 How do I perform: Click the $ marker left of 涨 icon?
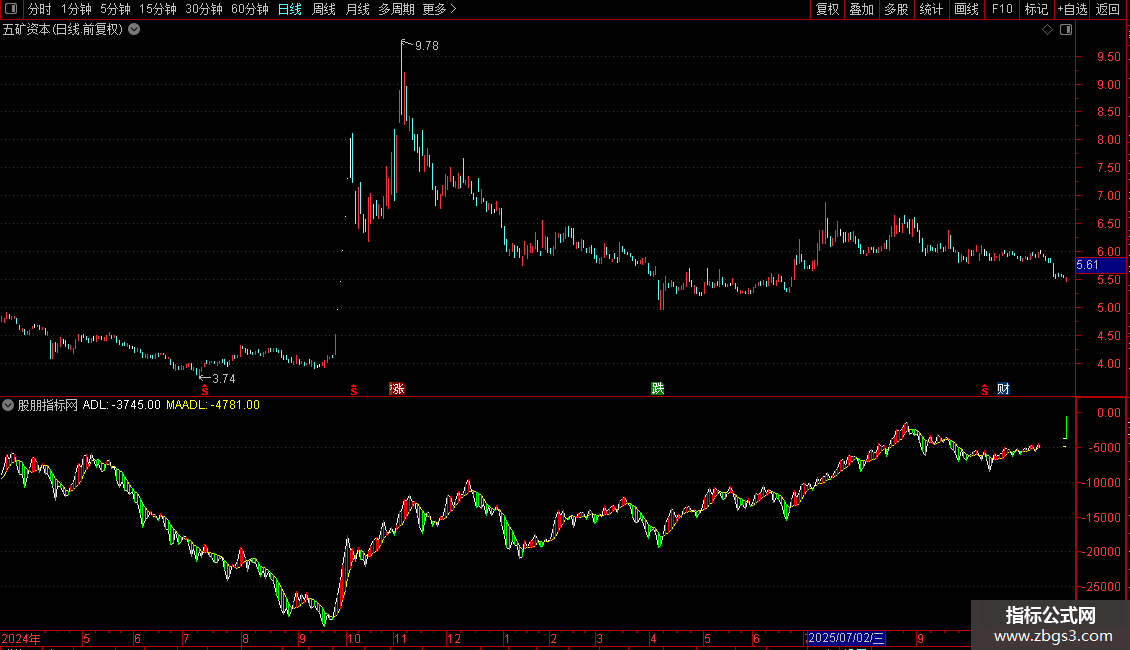pos(354,390)
